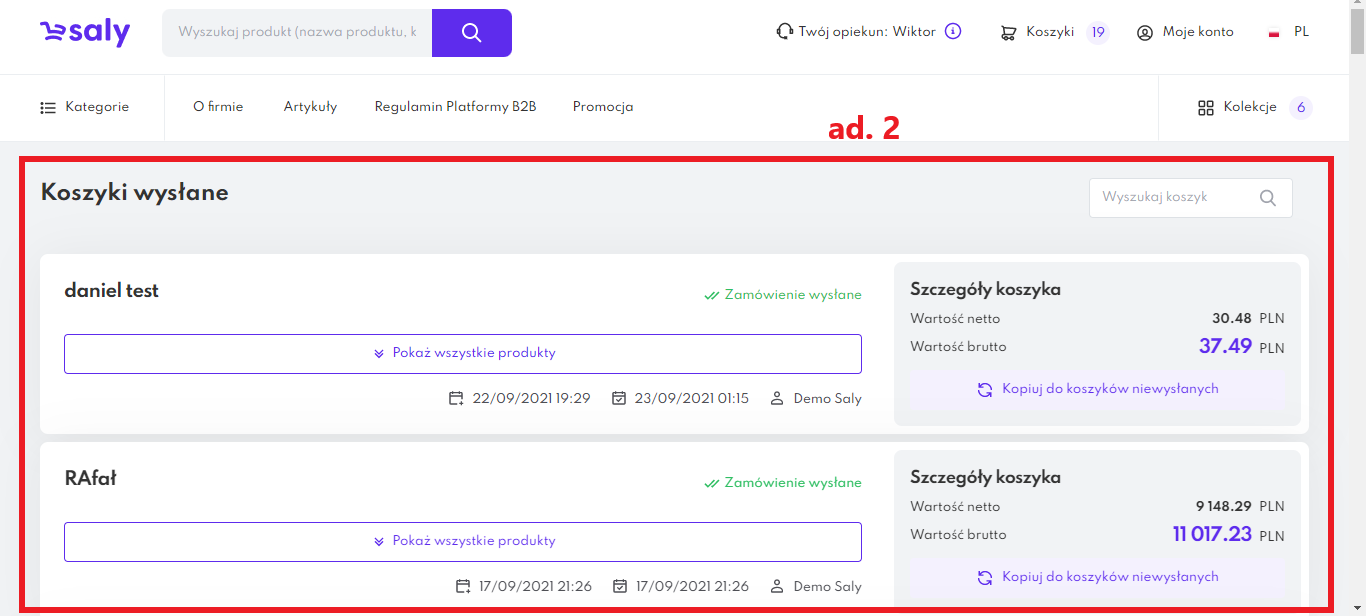Viewport: 1366px width, 616px height.
Task: Open Regulamin Platformy B2B link
Action: [455, 107]
